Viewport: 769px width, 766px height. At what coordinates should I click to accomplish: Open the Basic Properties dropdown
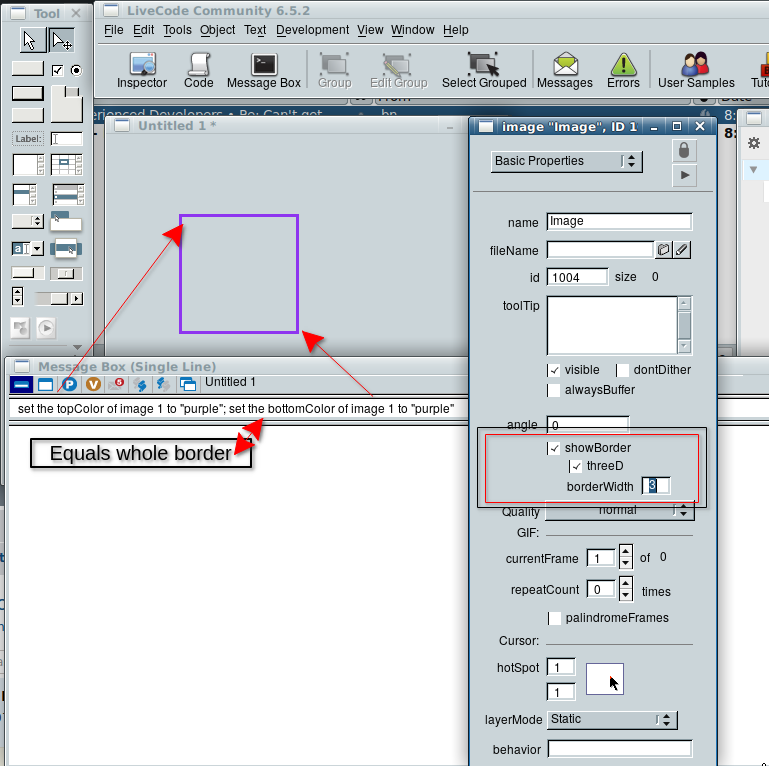pyautogui.click(x=566, y=161)
